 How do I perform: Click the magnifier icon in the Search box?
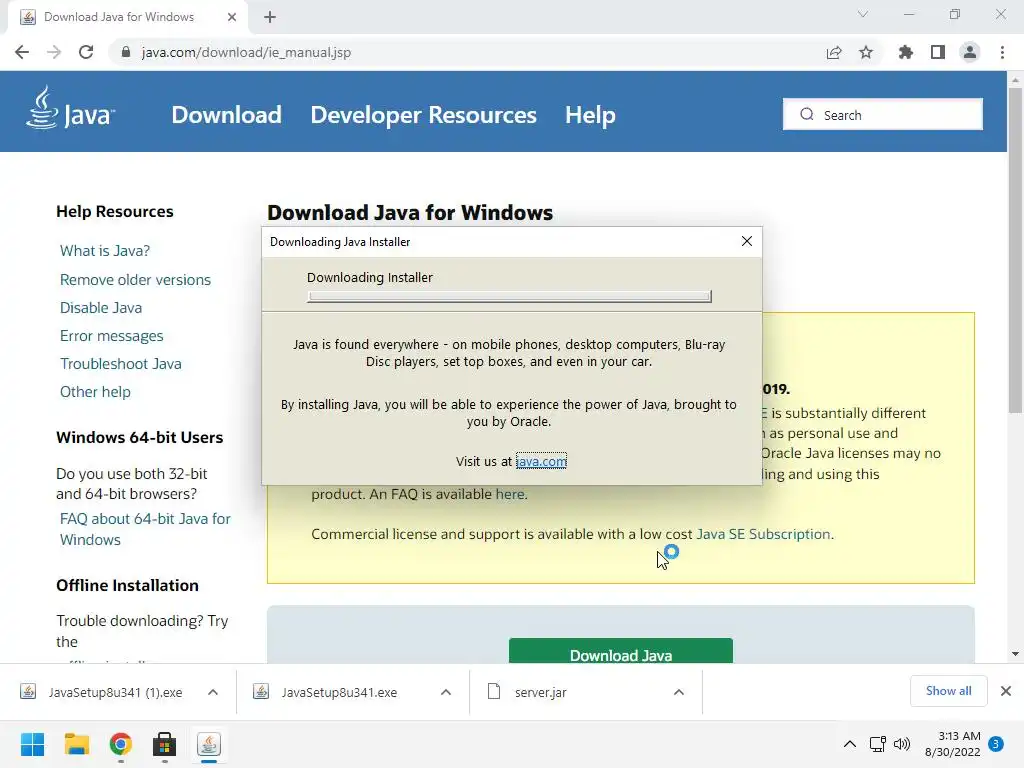point(807,114)
